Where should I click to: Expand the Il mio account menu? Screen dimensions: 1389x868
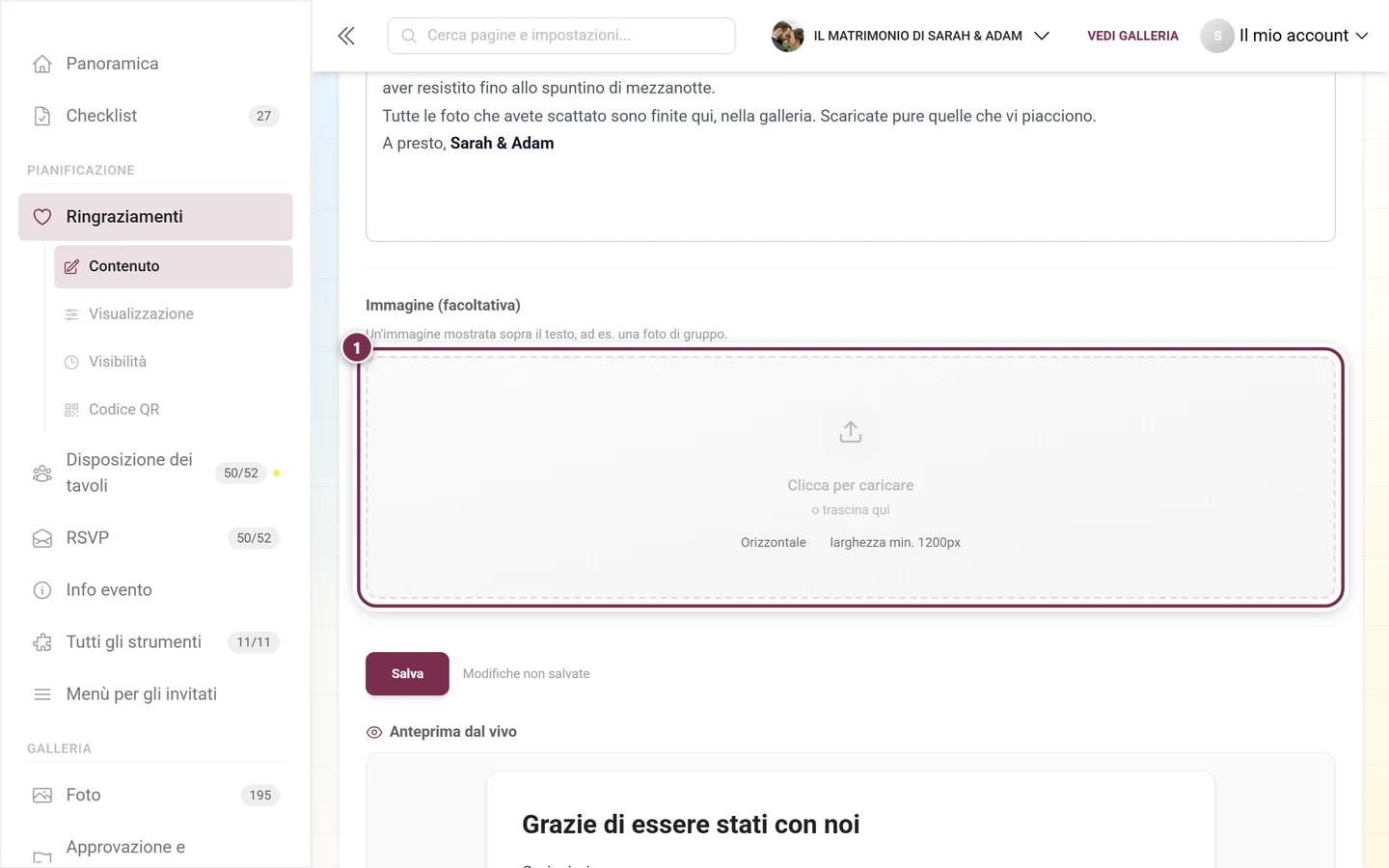pos(1285,36)
